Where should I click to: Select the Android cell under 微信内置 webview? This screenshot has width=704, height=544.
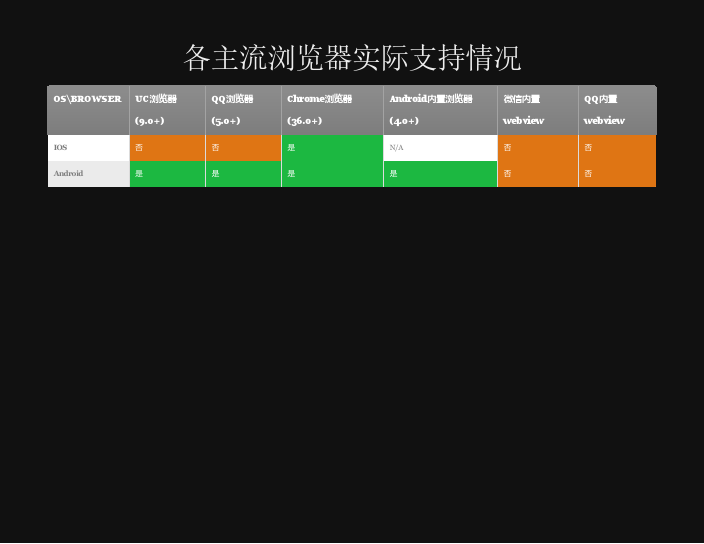click(537, 174)
